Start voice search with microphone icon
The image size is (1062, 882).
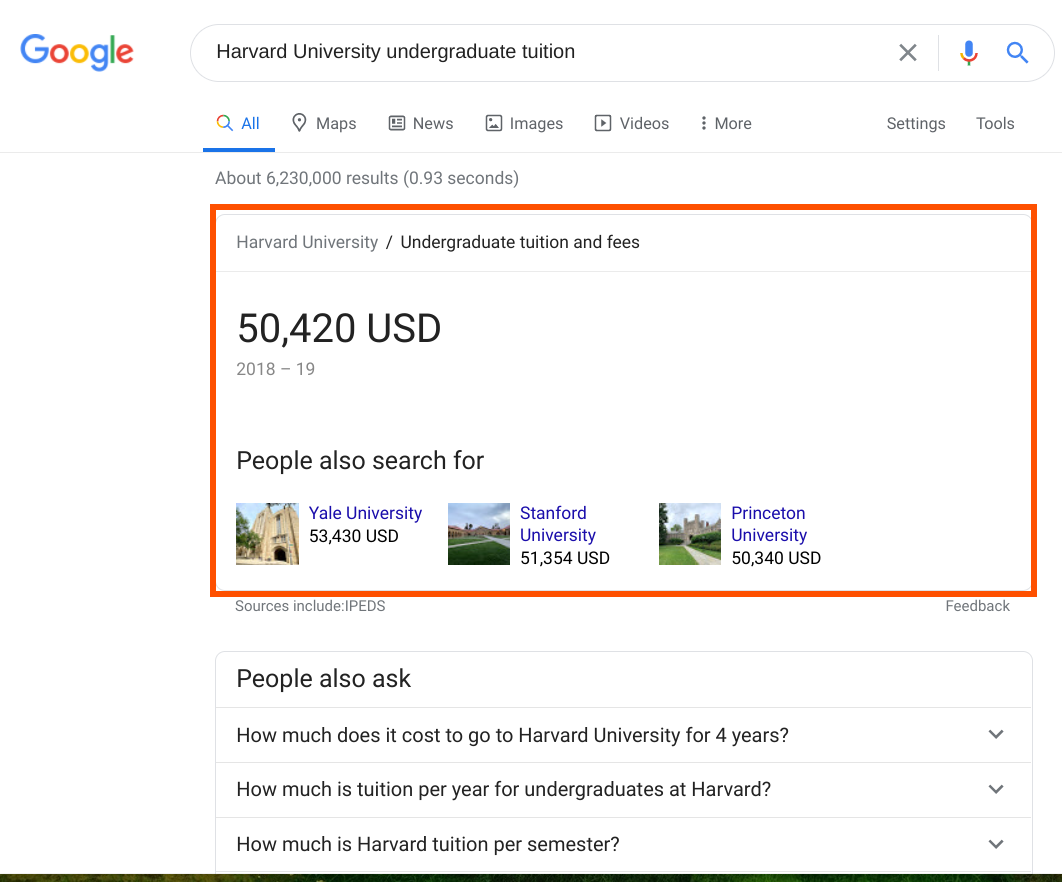tap(969, 52)
